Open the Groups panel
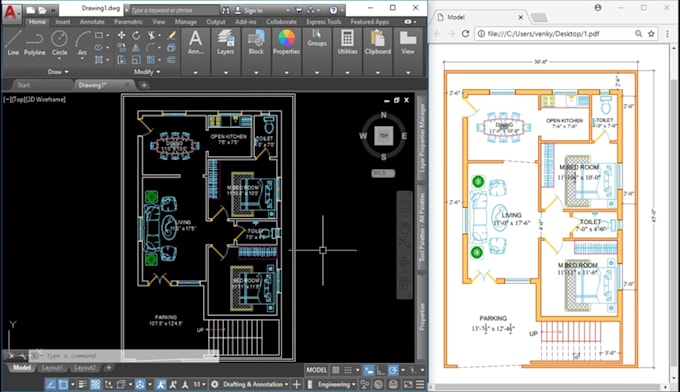 (317, 38)
